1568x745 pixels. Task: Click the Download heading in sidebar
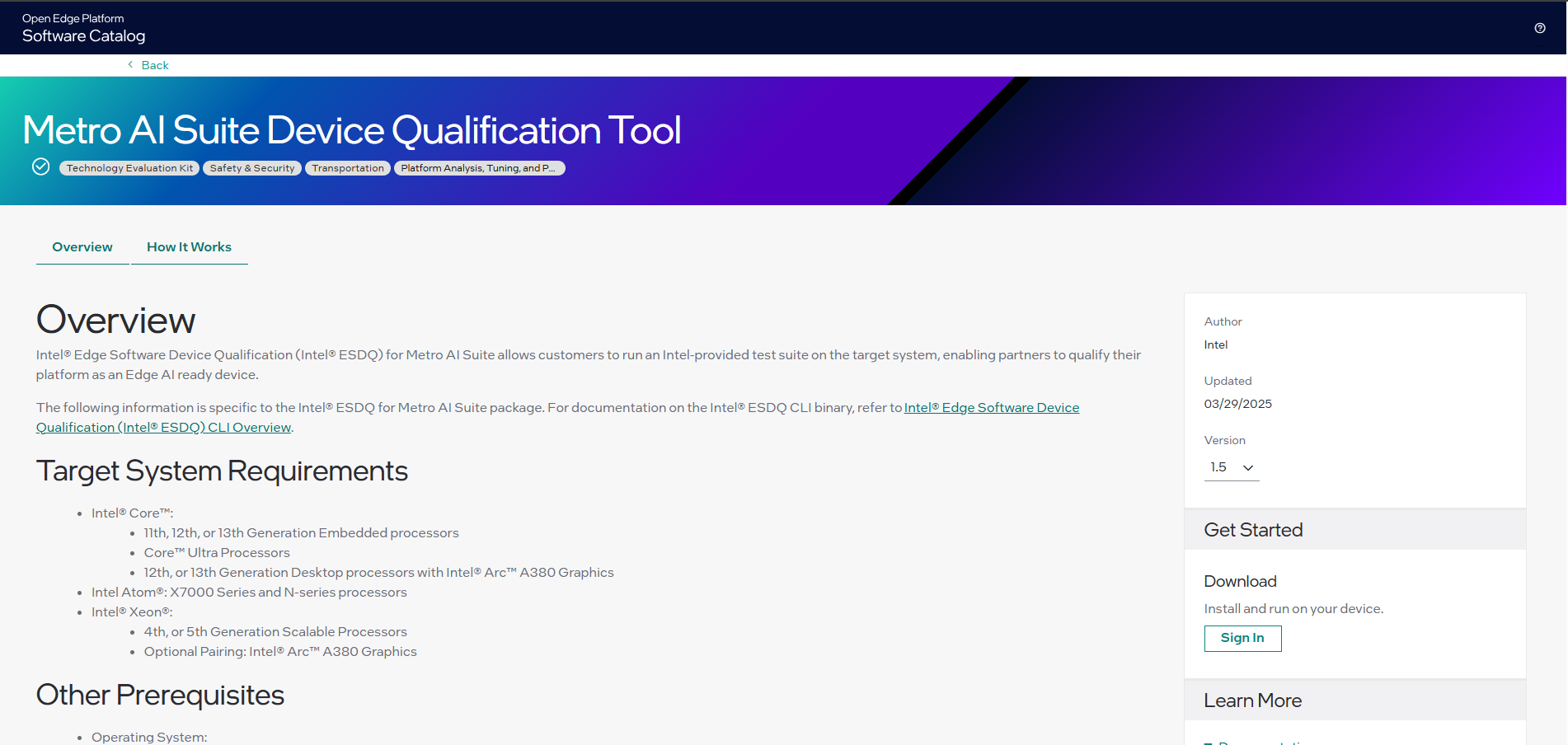coord(1240,582)
